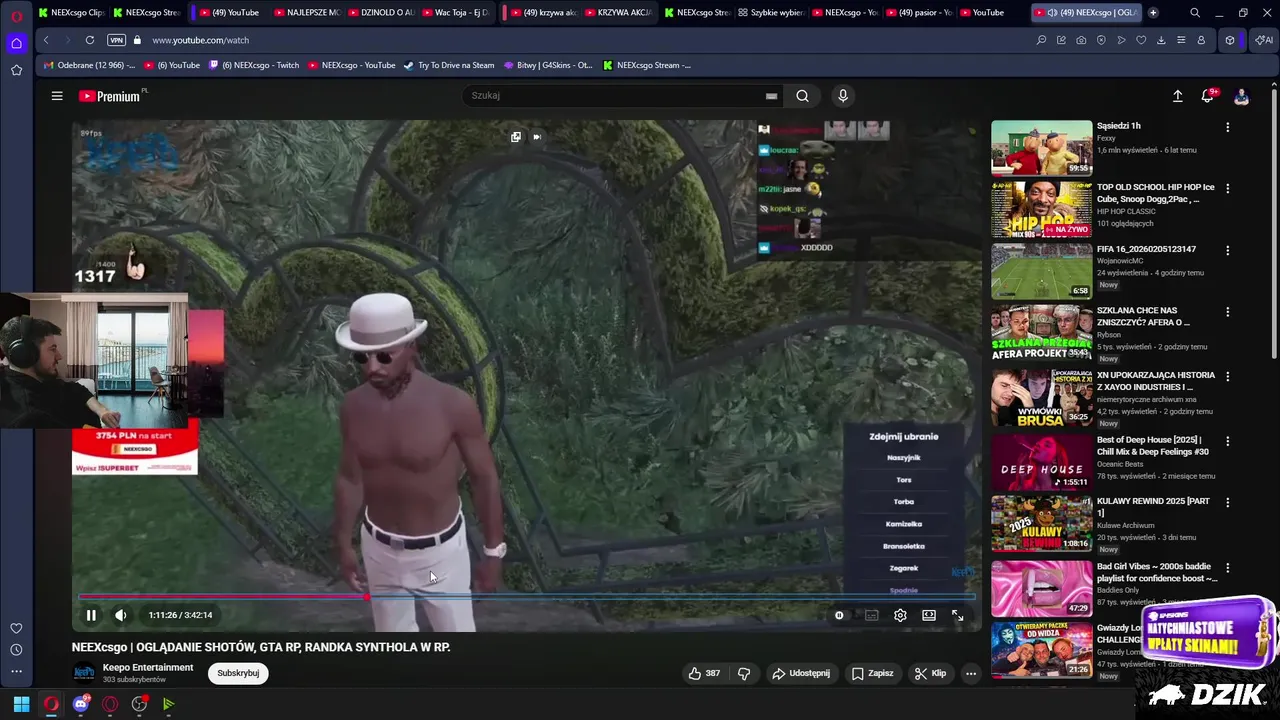Open Opera downloads icon
Image resolution: width=1280 pixels, height=720 pixels.
1161,40
